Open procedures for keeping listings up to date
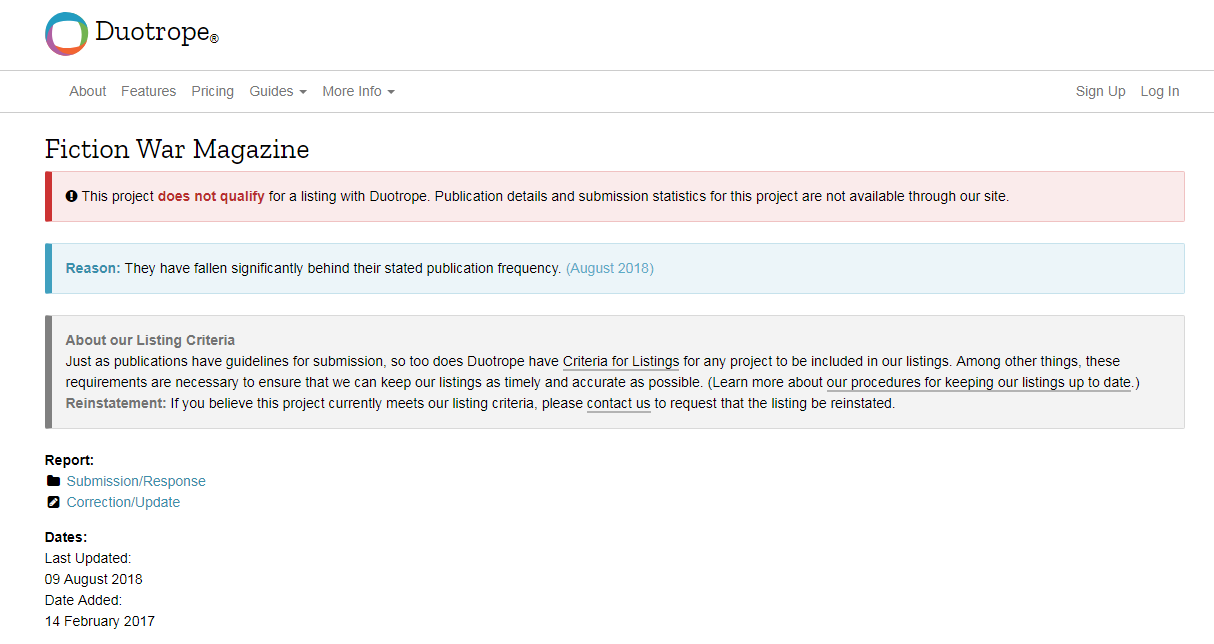This screenshot has height=644, width=1214. tap(978, 382)
